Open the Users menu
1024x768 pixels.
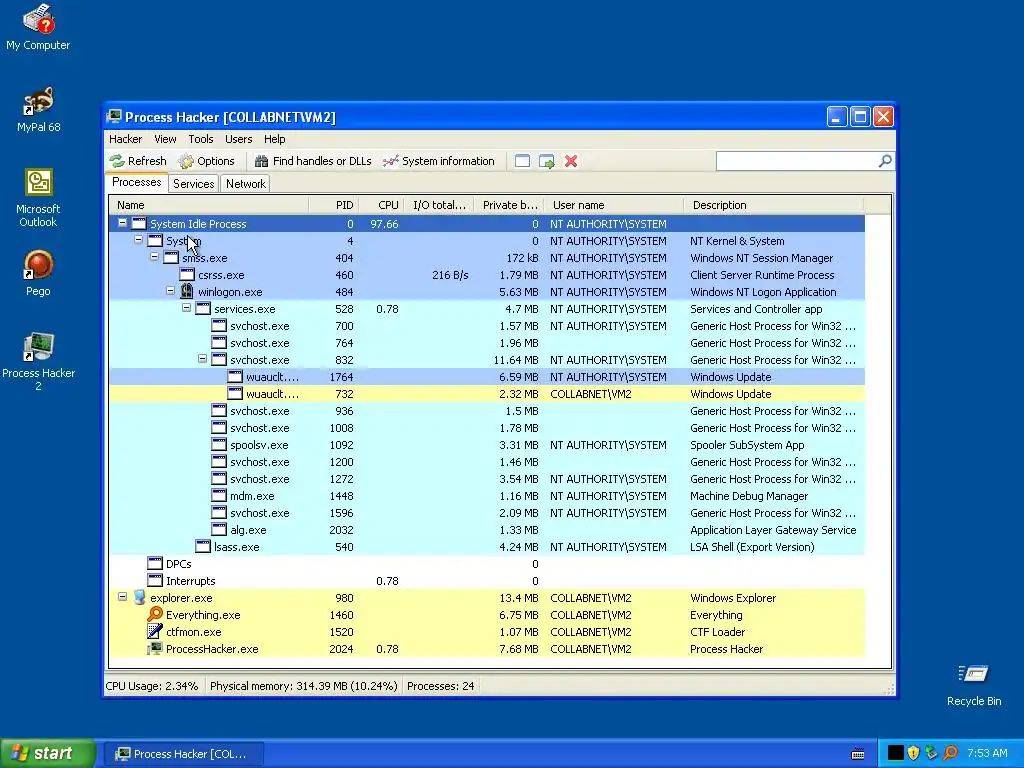pos(238,139)
